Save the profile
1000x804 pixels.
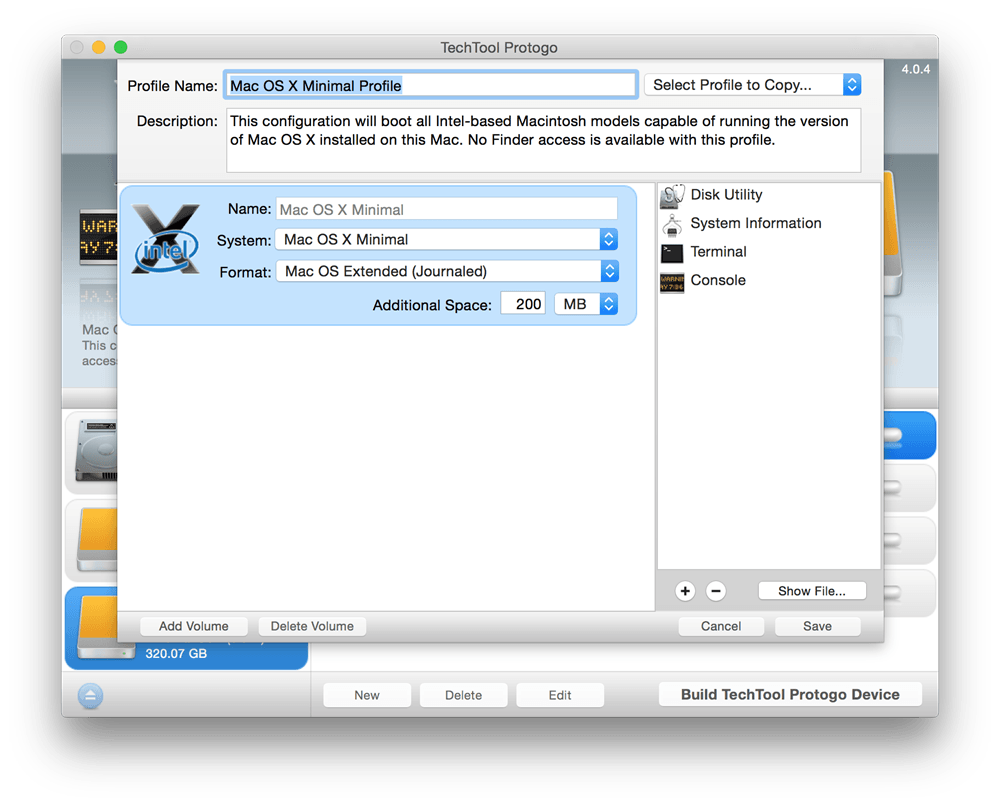pos(817,626)
